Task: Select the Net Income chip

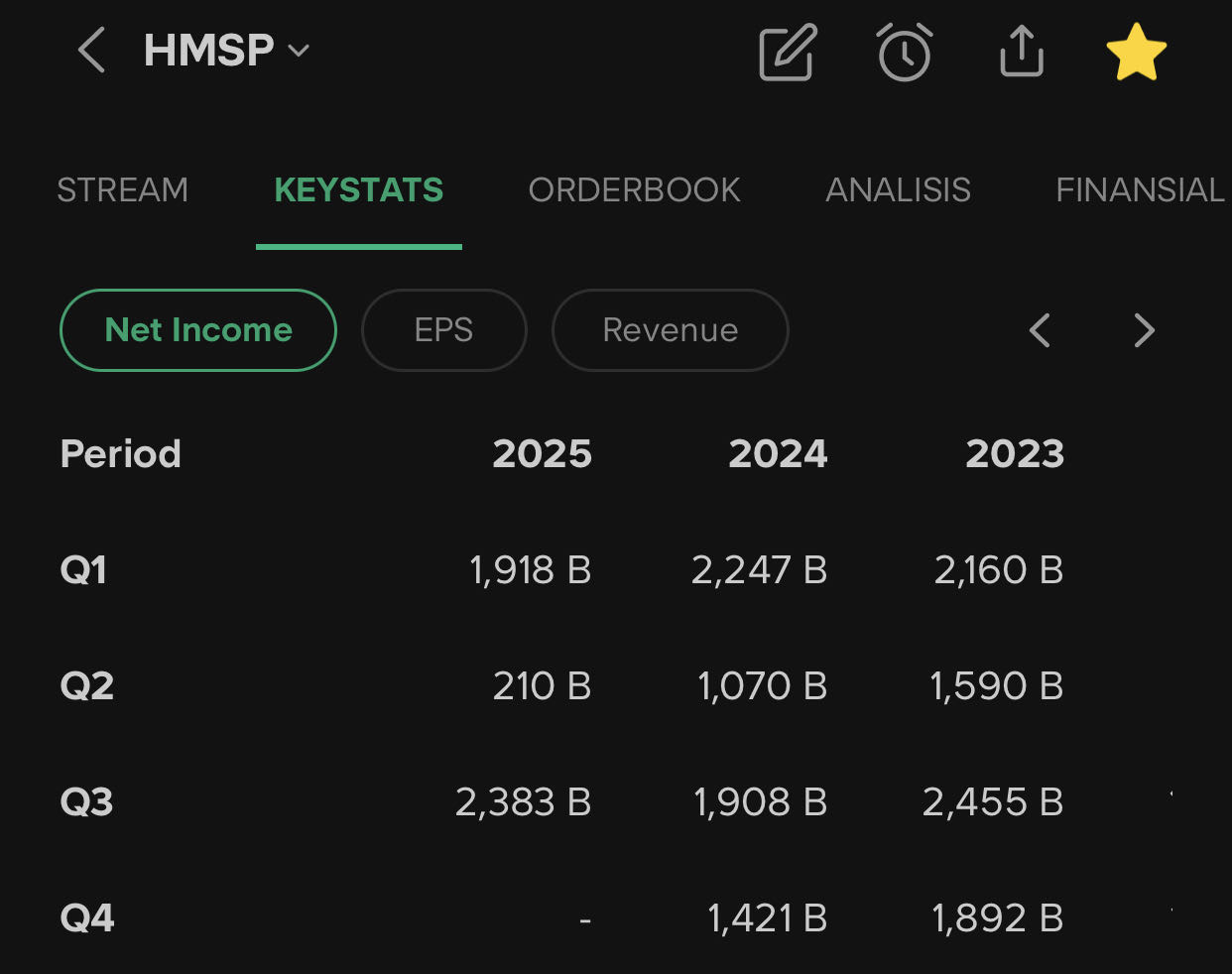Action: pyautogui.click(x=198, y=330)
